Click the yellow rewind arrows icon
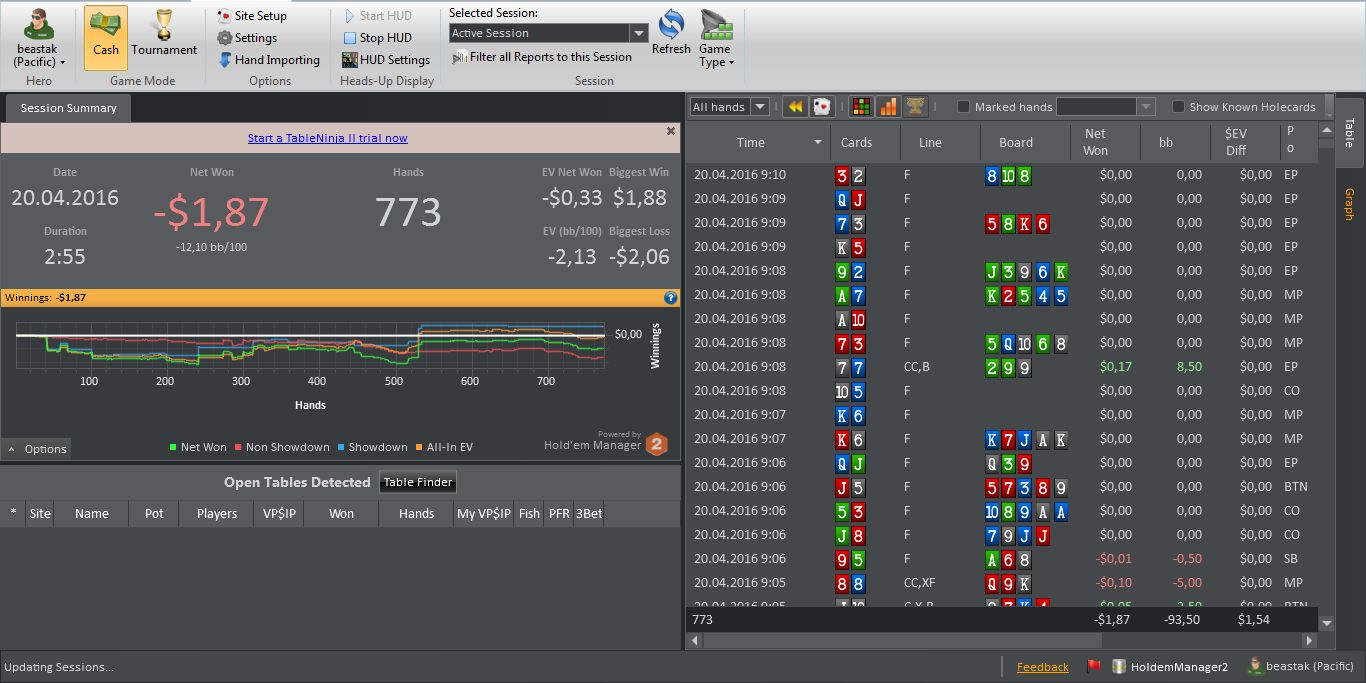1366x683 pixels. tap(795, 106)
